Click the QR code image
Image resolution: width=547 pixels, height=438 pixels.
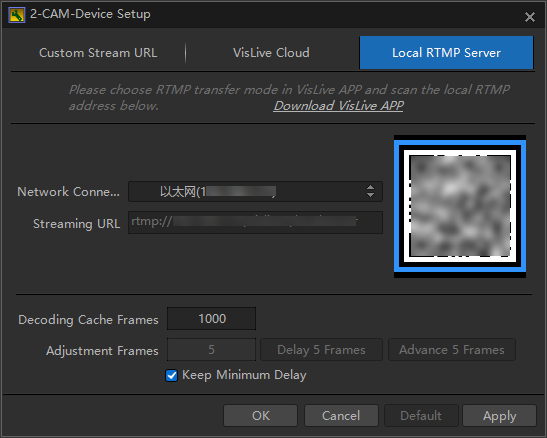460,206
